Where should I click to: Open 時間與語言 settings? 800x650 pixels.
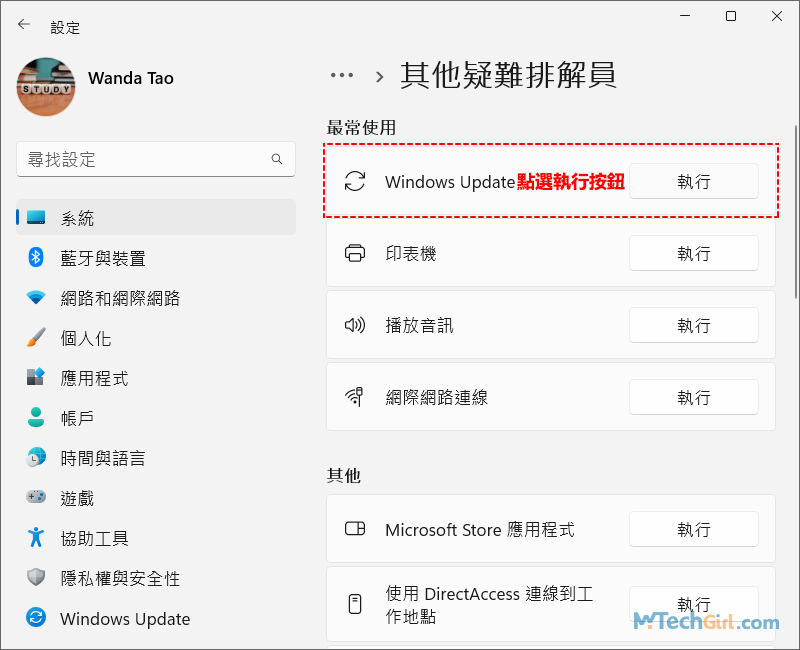click(x=102, y=458)
